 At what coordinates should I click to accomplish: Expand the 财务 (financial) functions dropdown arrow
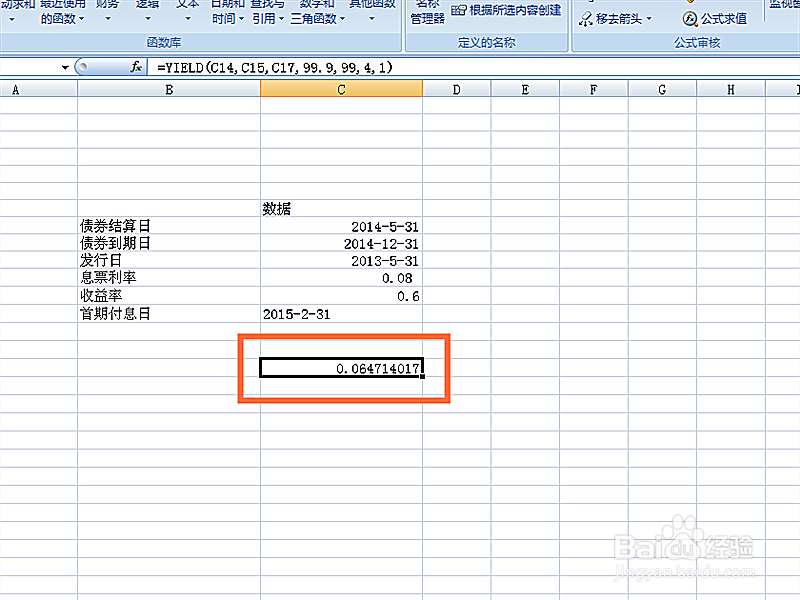click(x=108, y=19)
